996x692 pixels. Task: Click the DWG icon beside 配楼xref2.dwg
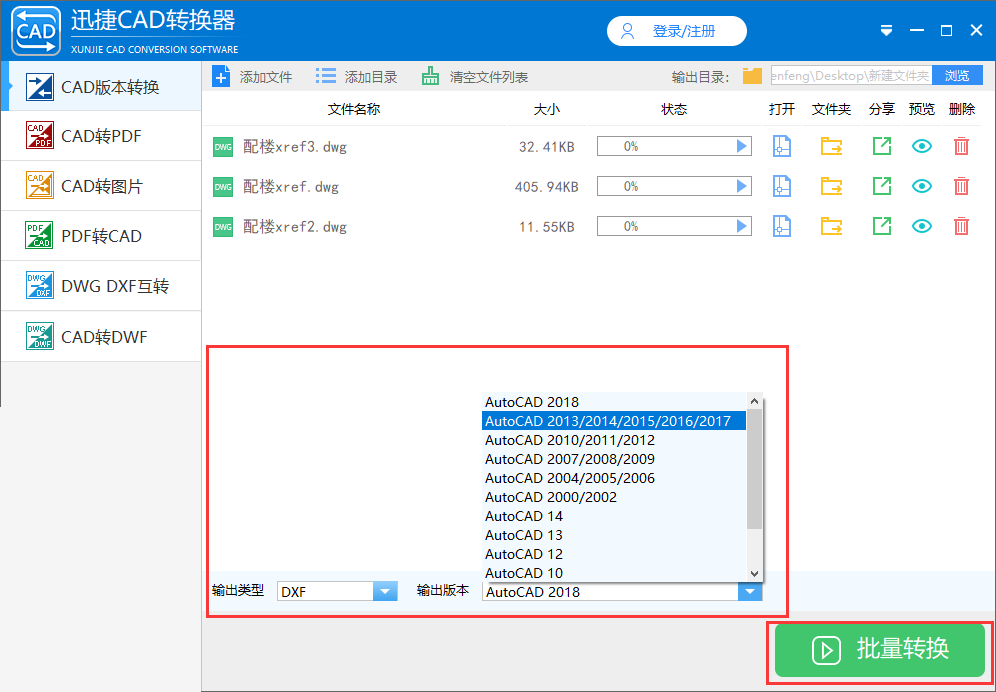click(223, 227)
